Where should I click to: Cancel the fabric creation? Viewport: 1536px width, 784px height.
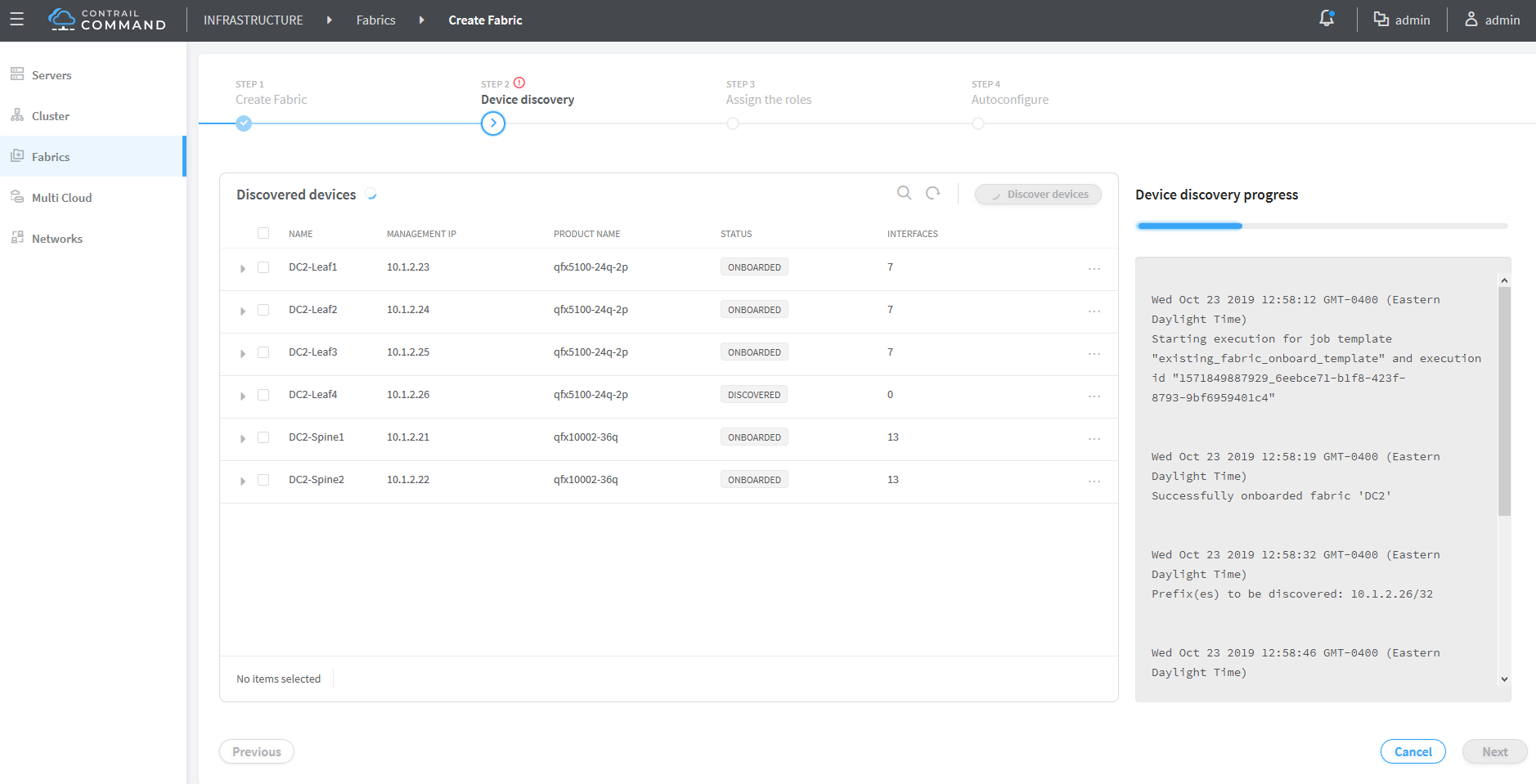click(1412, 751)
